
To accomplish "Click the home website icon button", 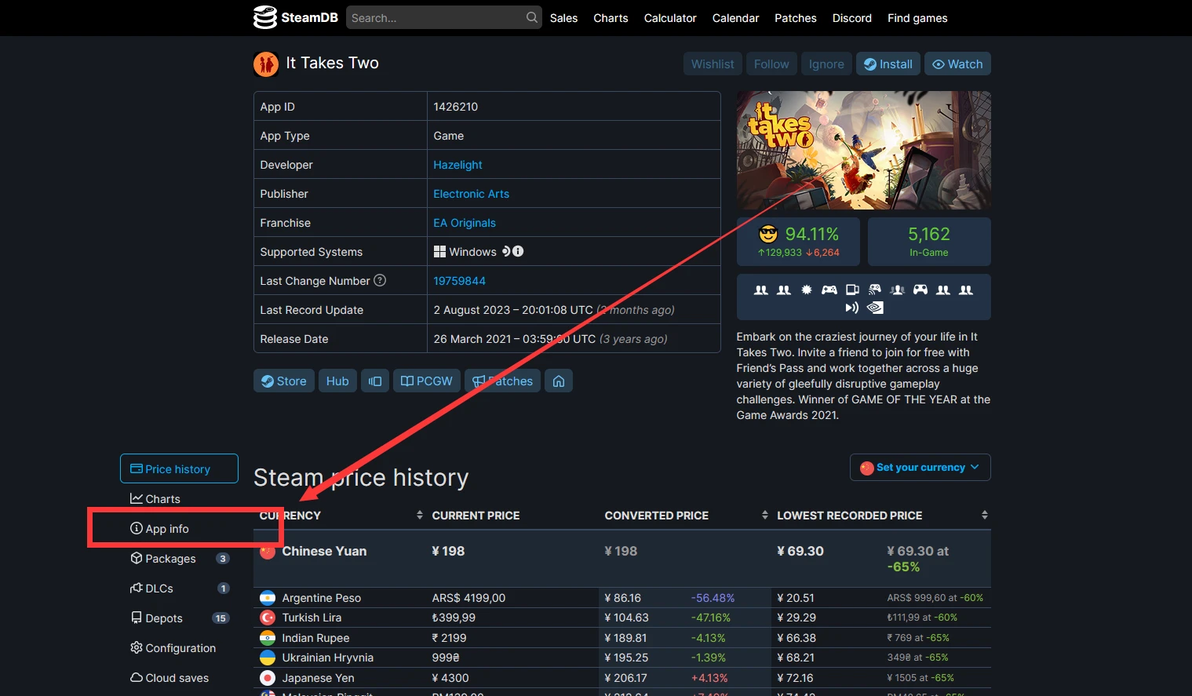I will tap(559, 381).
